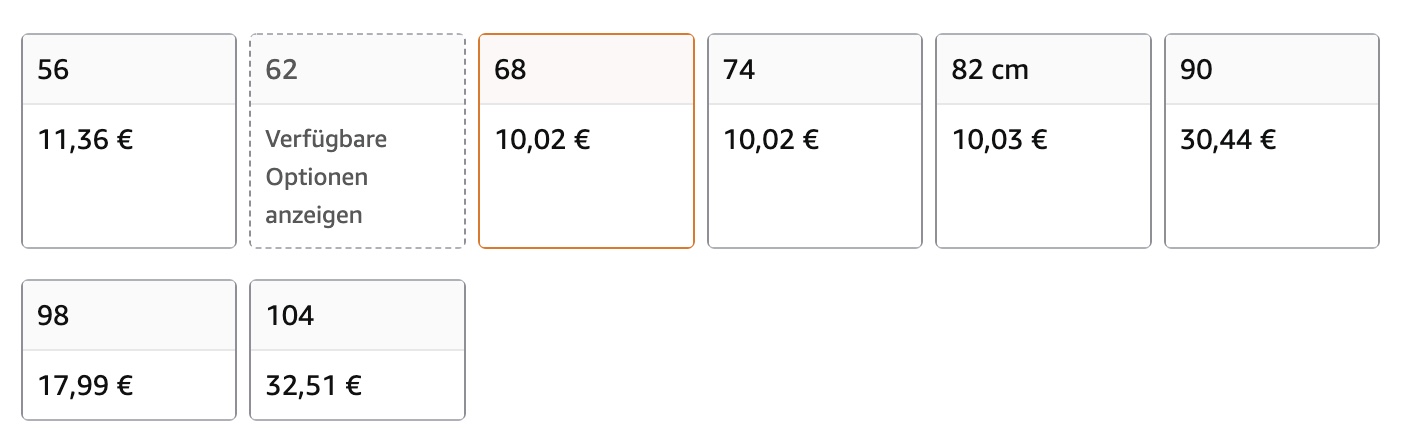Click the 11,36 € price
The height and width of the screenshot is (434, 1412).
click(x=85, y=139)
